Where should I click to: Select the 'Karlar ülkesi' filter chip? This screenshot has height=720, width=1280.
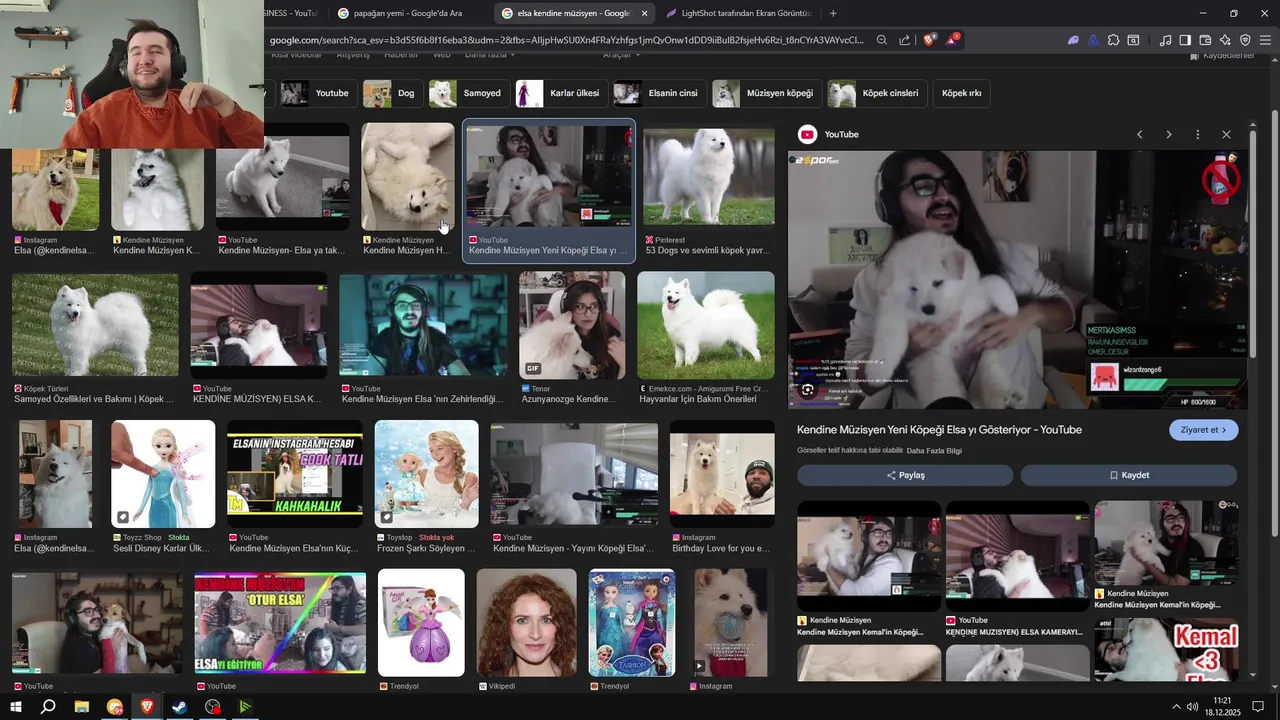[561, 93]
